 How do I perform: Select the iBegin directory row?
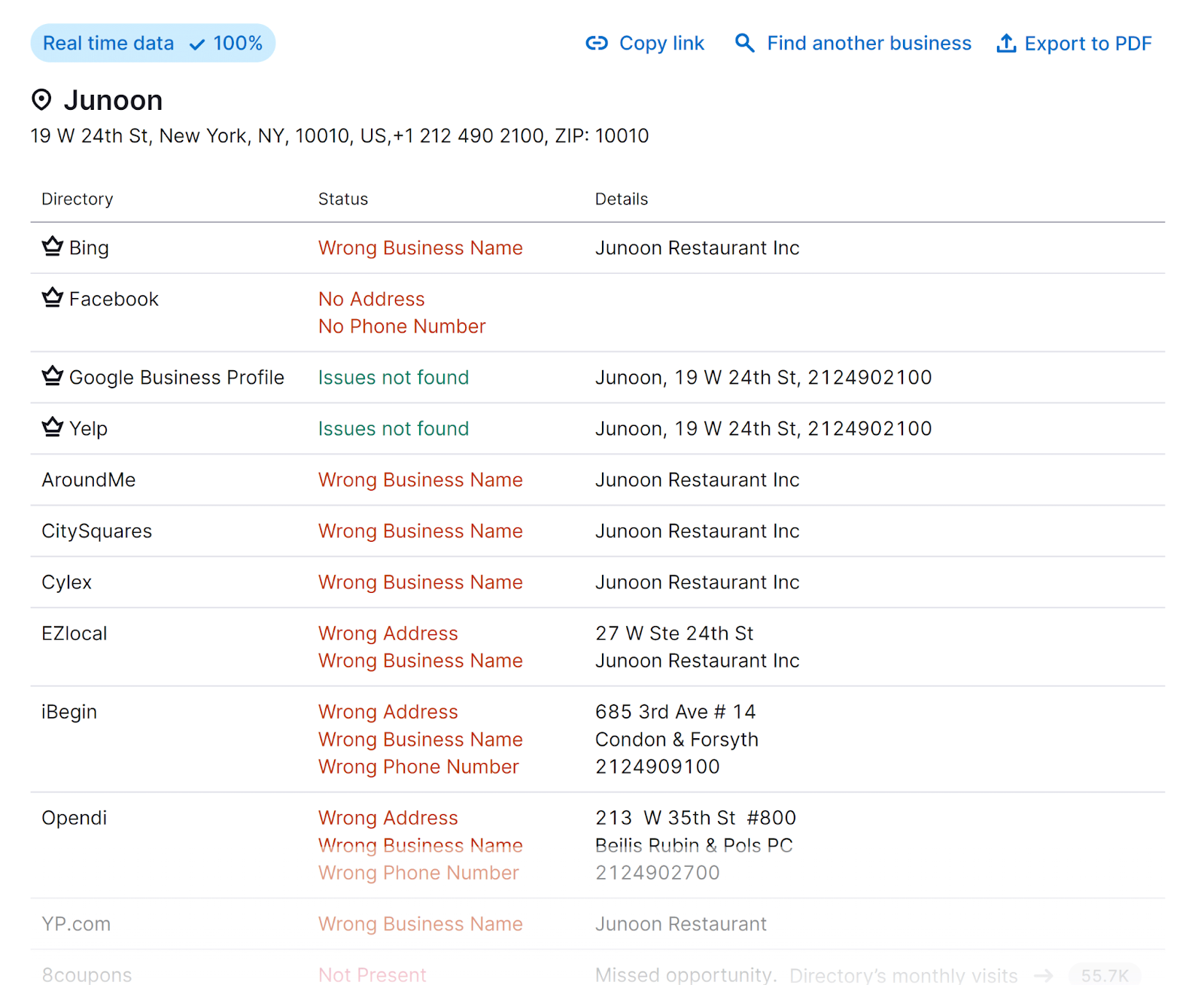(x=597, y=739)
